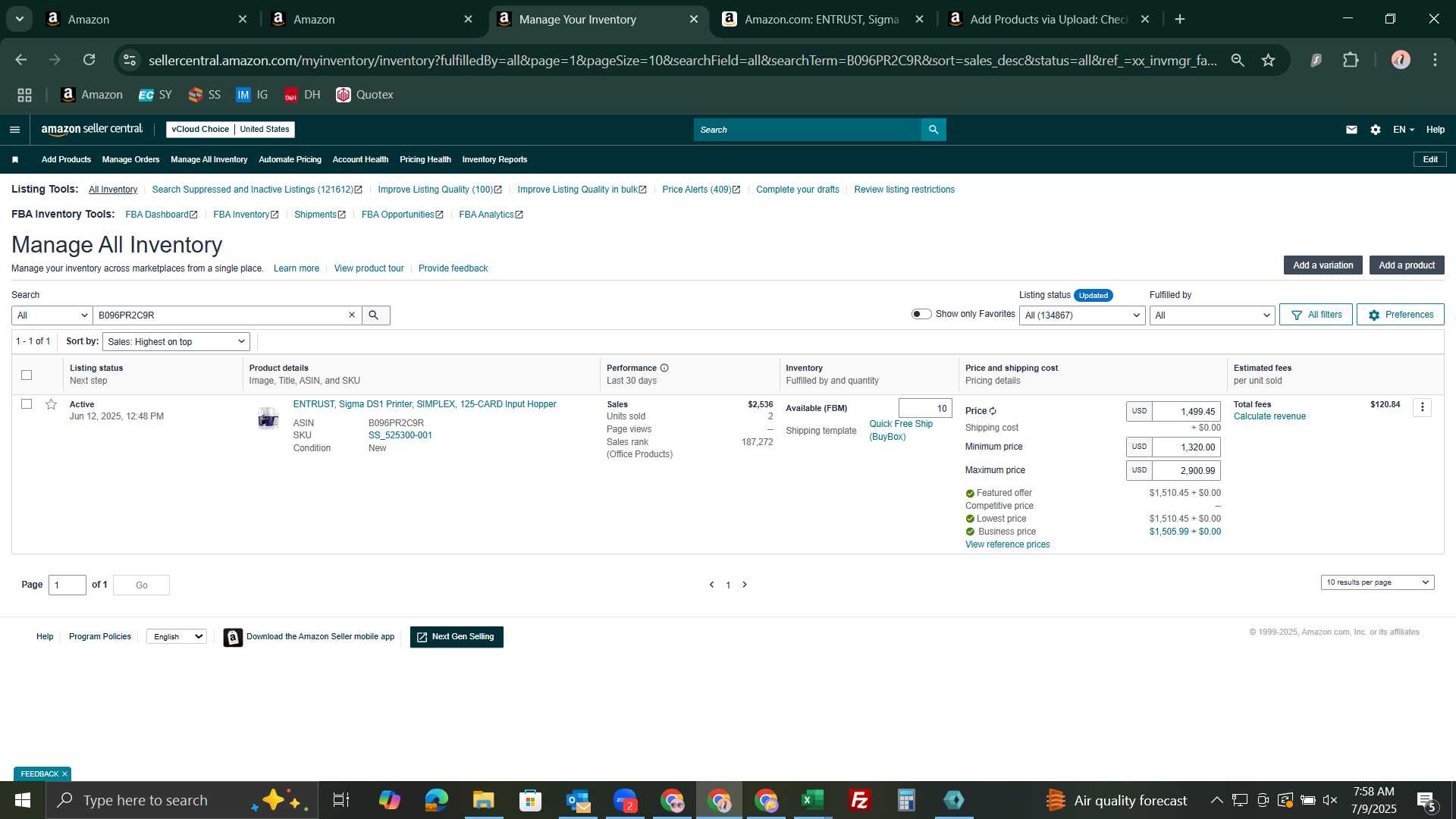Image resolution: width=1456 pixels, height=819 pixels.
Task: Toggle Show only Favorites switch
Action: 921,314
